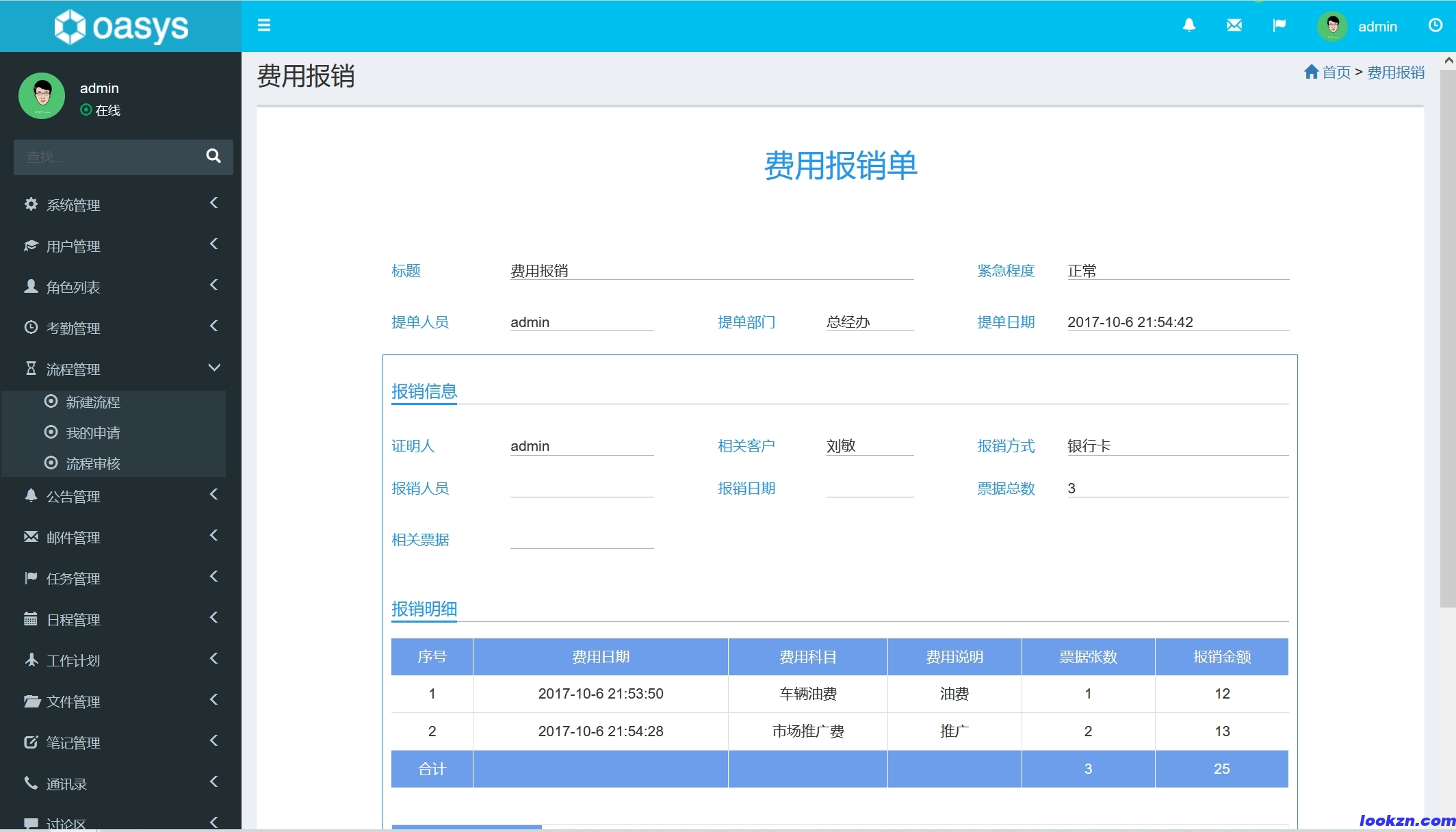Click the admin avatar in top bar

coord(1332,26)
